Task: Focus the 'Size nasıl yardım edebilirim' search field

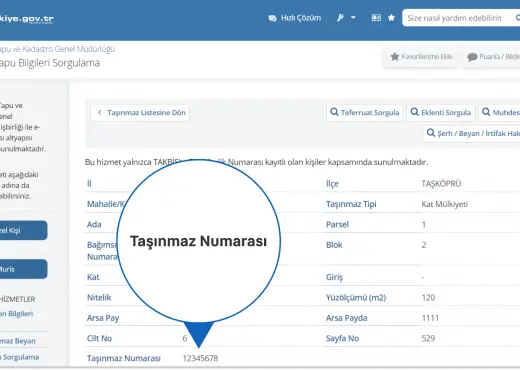Action: tap(461, 18)
